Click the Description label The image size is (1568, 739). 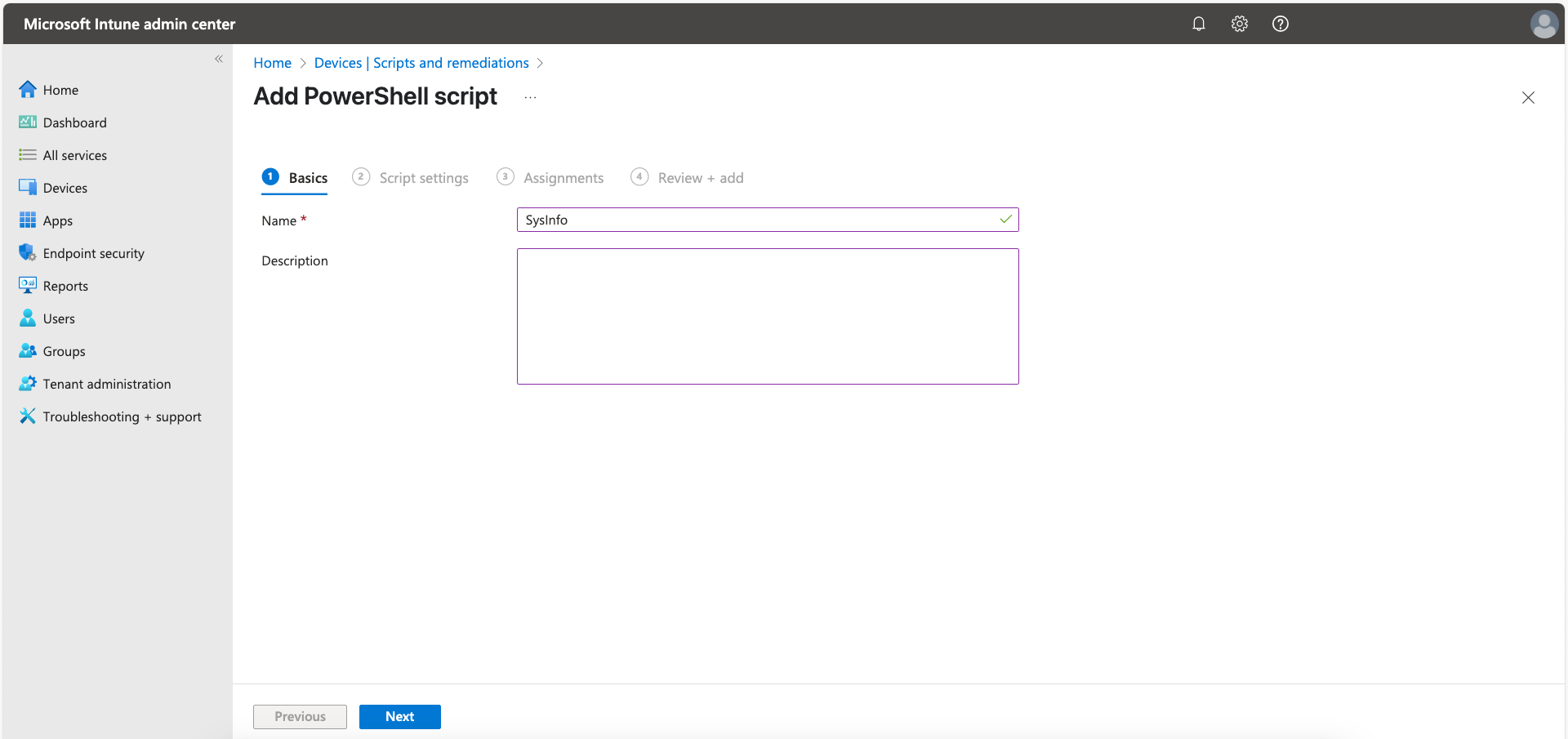(x=295, y=260)
